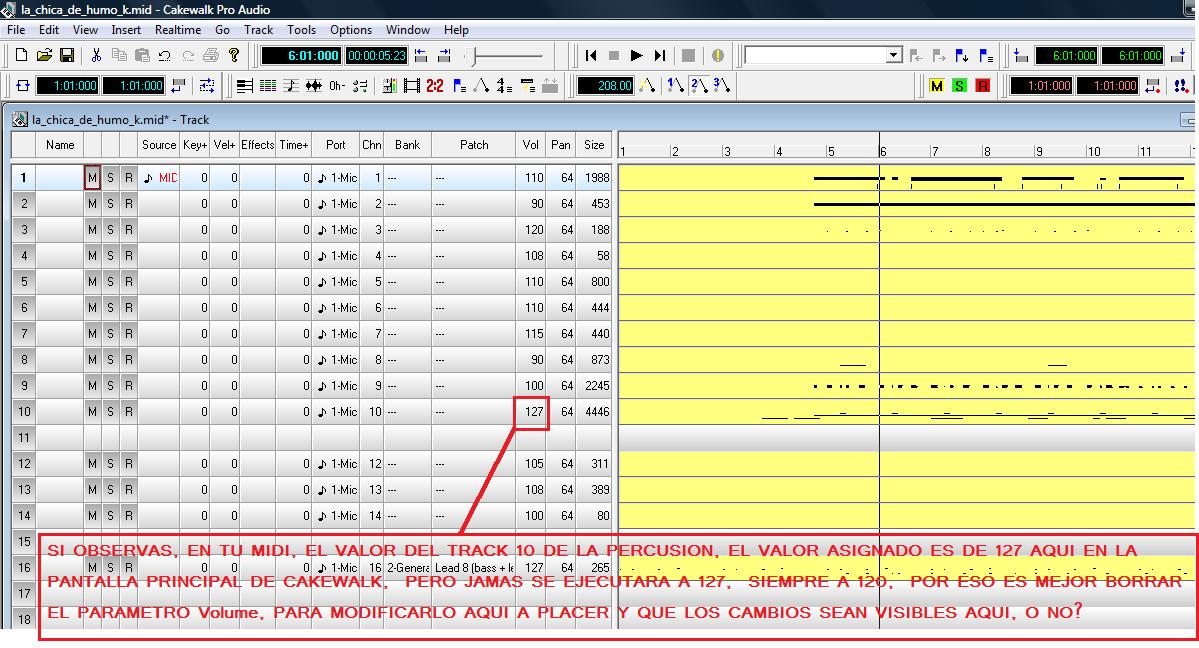1199x648 pixels.
Task: Rewind to the beginning of the song
Action: pos(591,56)
